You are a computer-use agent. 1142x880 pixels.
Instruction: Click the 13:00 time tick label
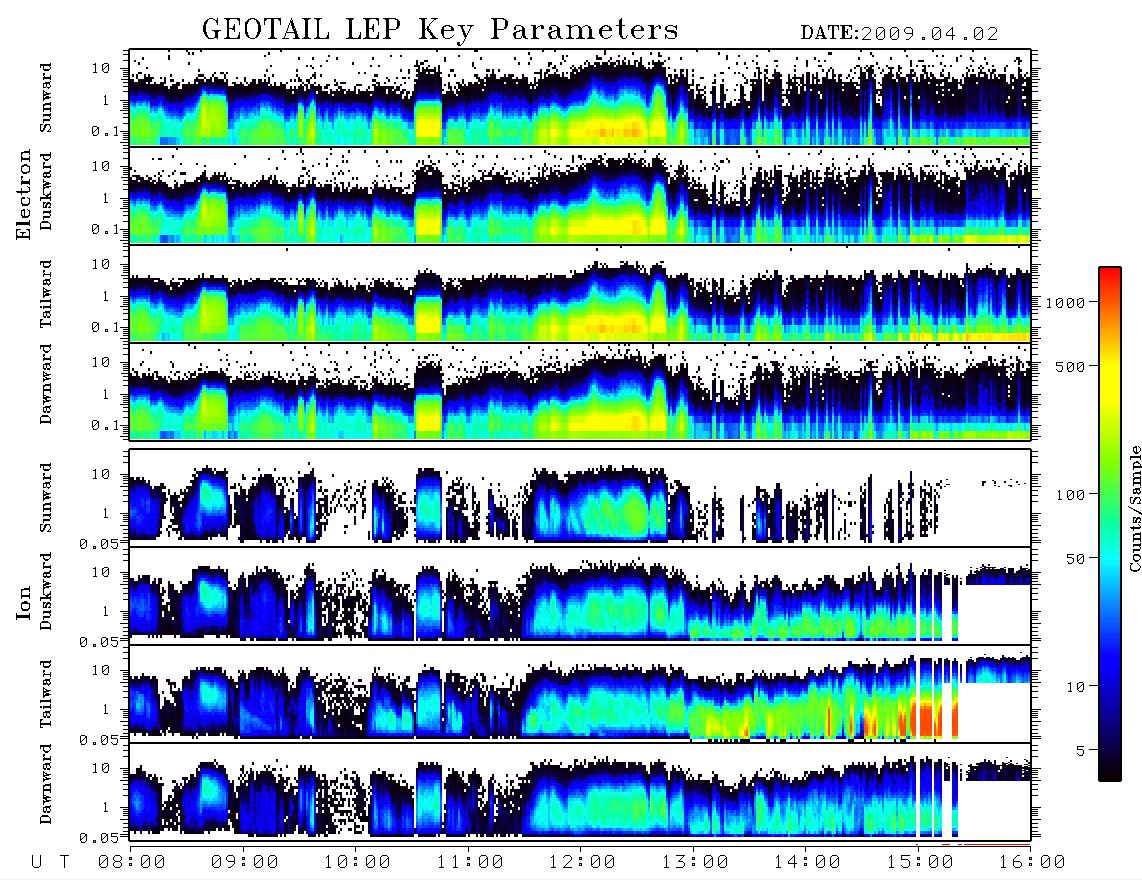(695, 862)
